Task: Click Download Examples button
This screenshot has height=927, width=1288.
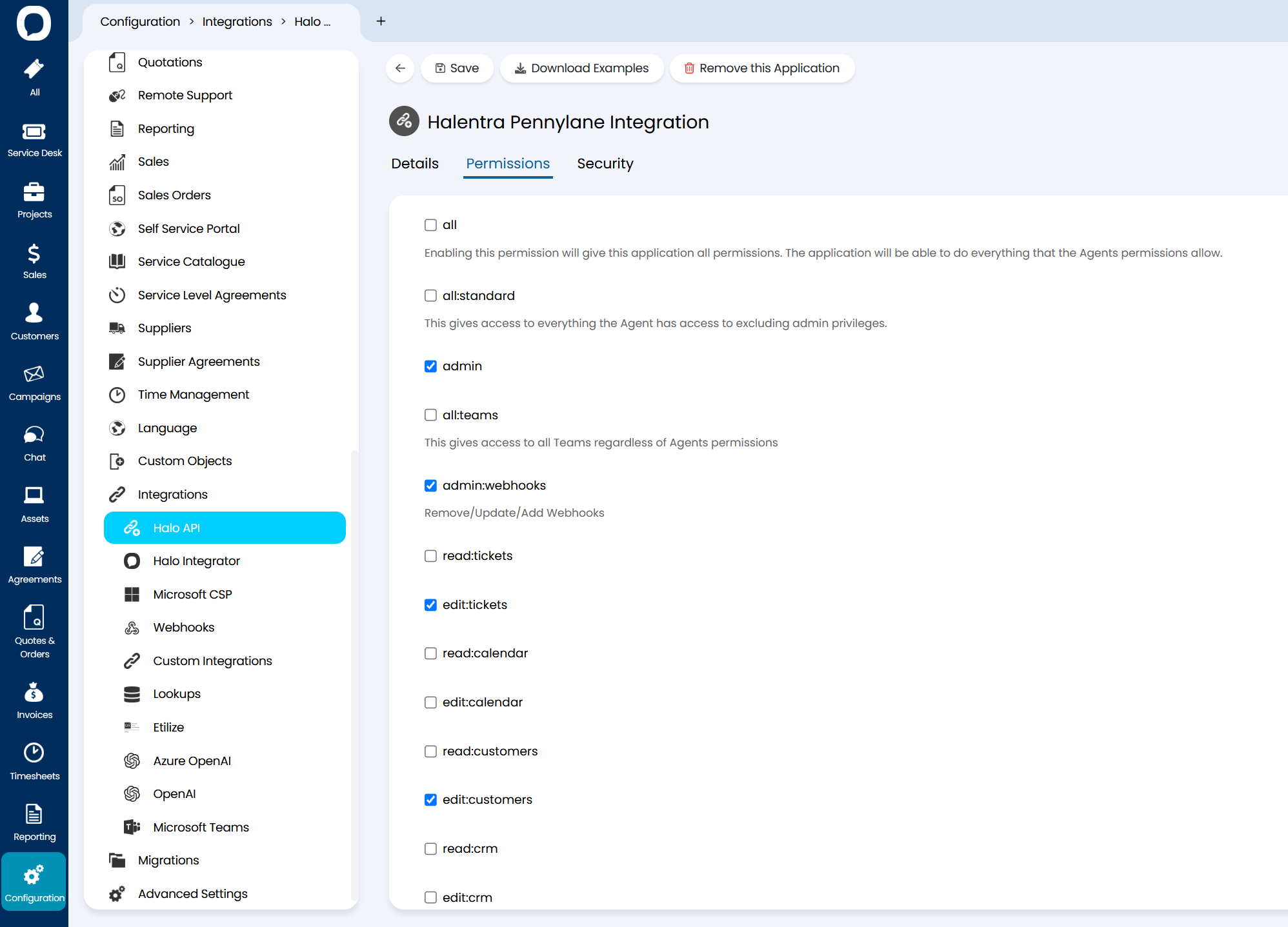Action: pos(581,68)
